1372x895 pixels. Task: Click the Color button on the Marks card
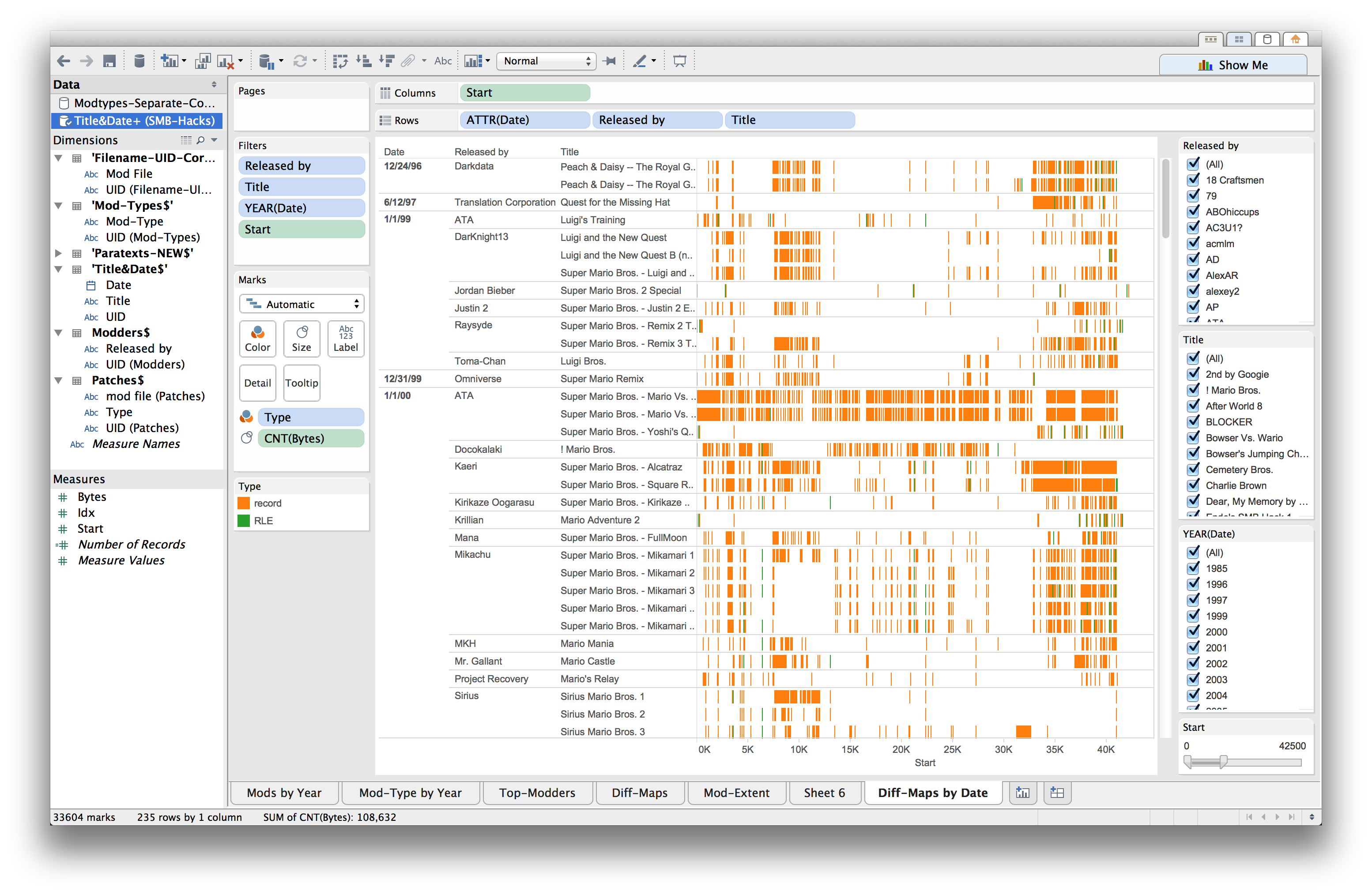coord(257,339)
